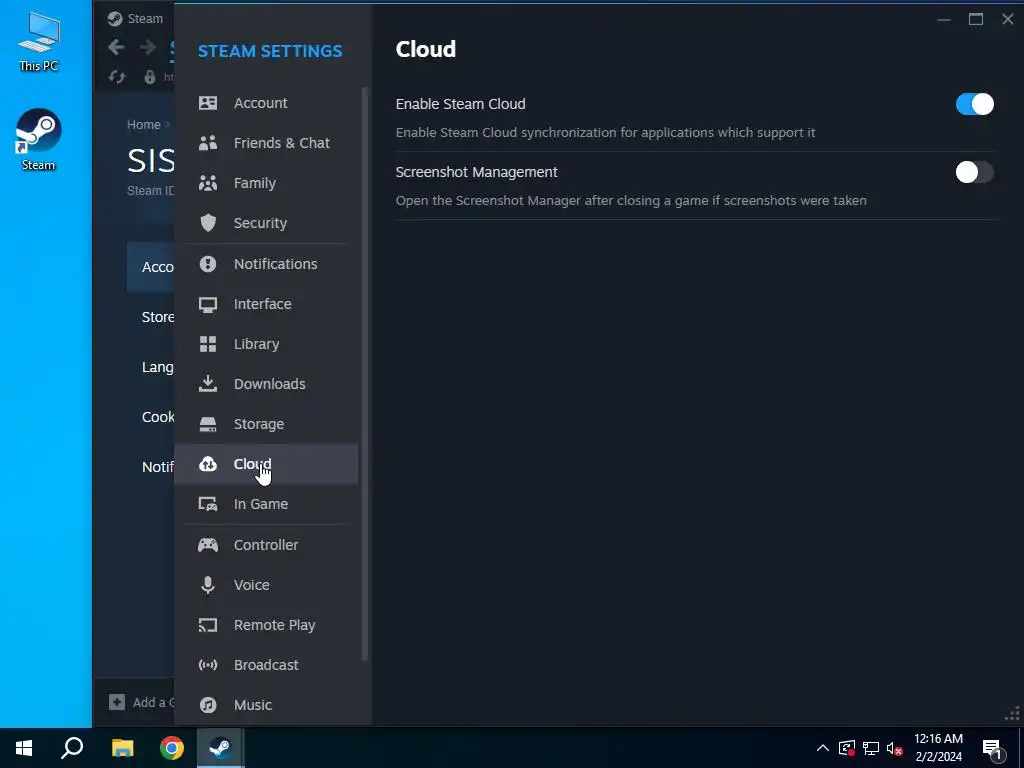Click the muted volume tray icon

point(895,748)
